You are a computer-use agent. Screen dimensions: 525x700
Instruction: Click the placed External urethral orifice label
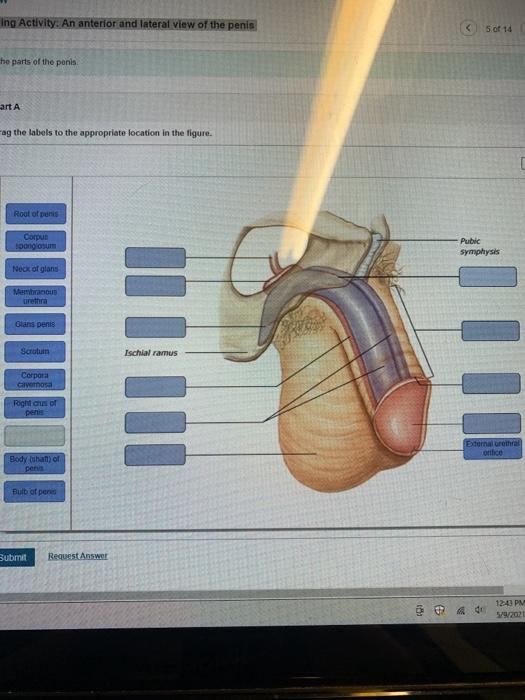tap(492, 448)
